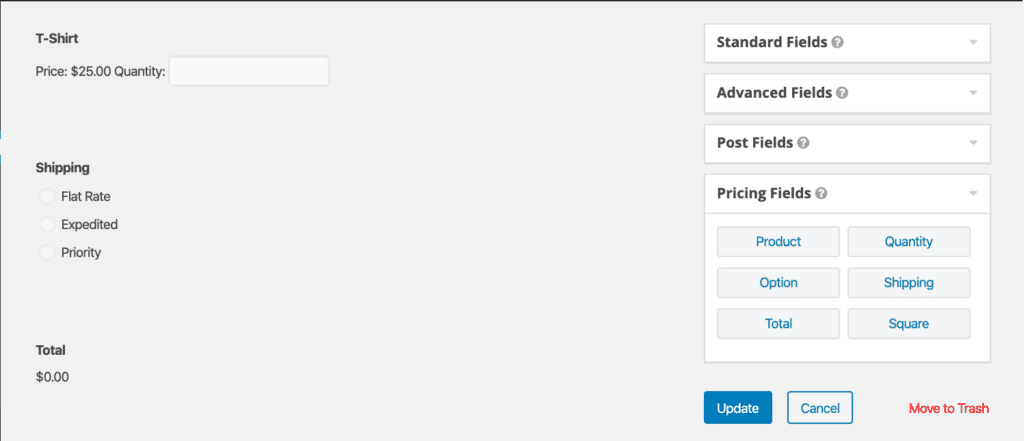The height and width of the screenshot is (441, 1024).
Task: Add an Option pricing field
Action: click(778, 283)
